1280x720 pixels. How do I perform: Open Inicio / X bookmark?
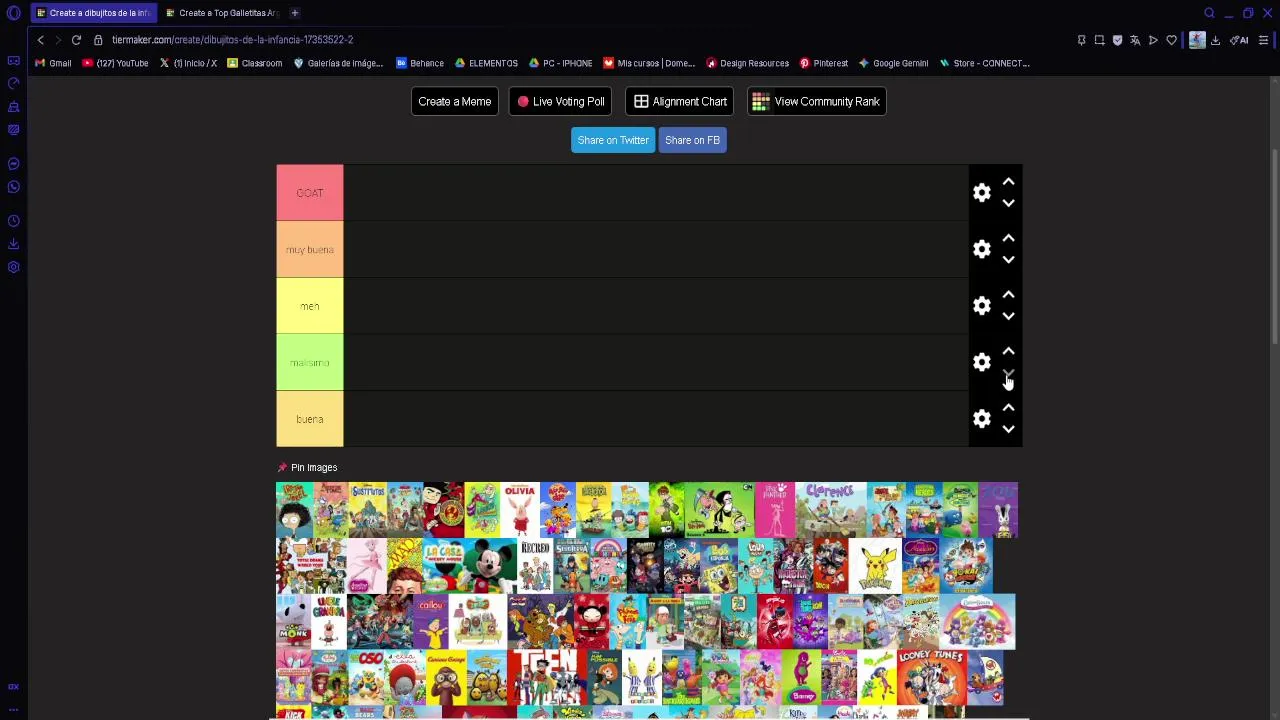[x=188, y=63]
